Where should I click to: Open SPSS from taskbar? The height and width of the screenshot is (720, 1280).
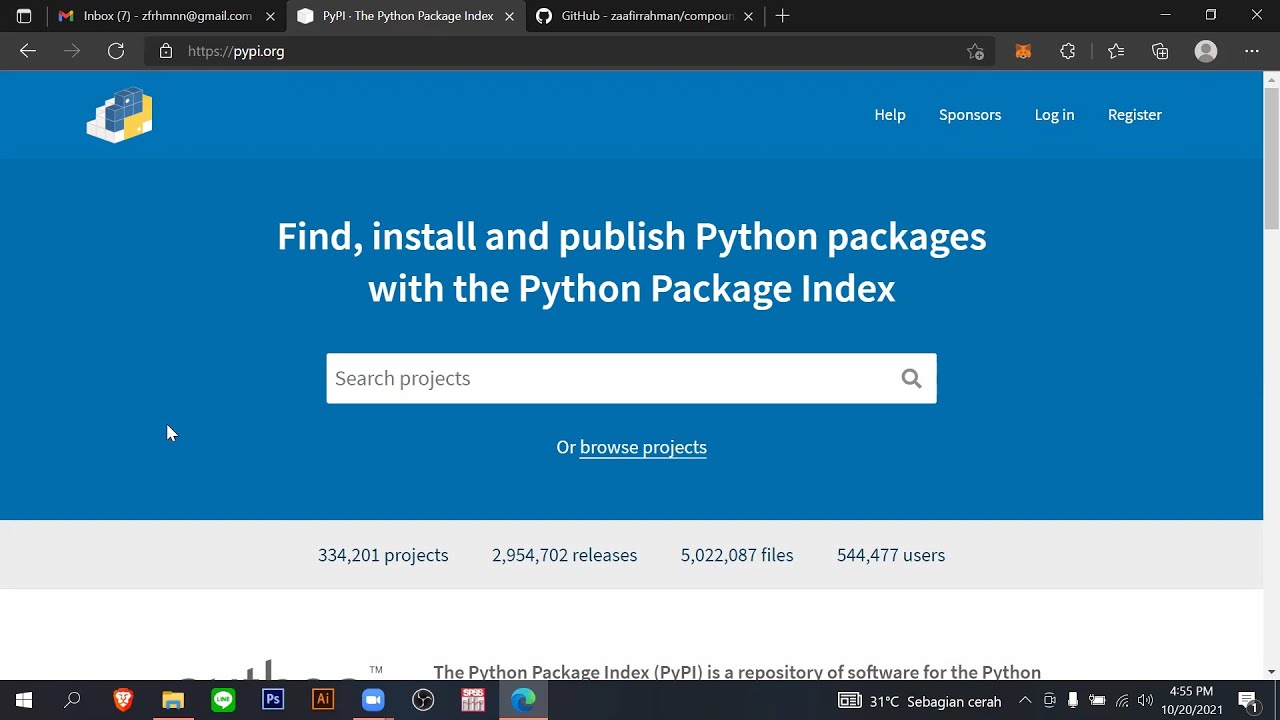click(473, 700)
